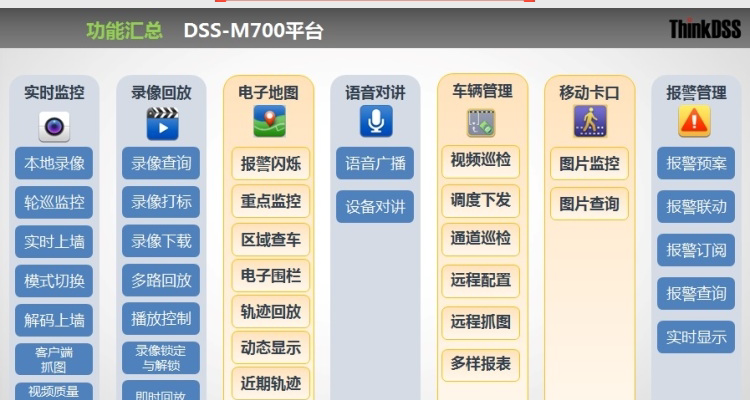
Task: Choose 实时上墙
Action: 54,242
